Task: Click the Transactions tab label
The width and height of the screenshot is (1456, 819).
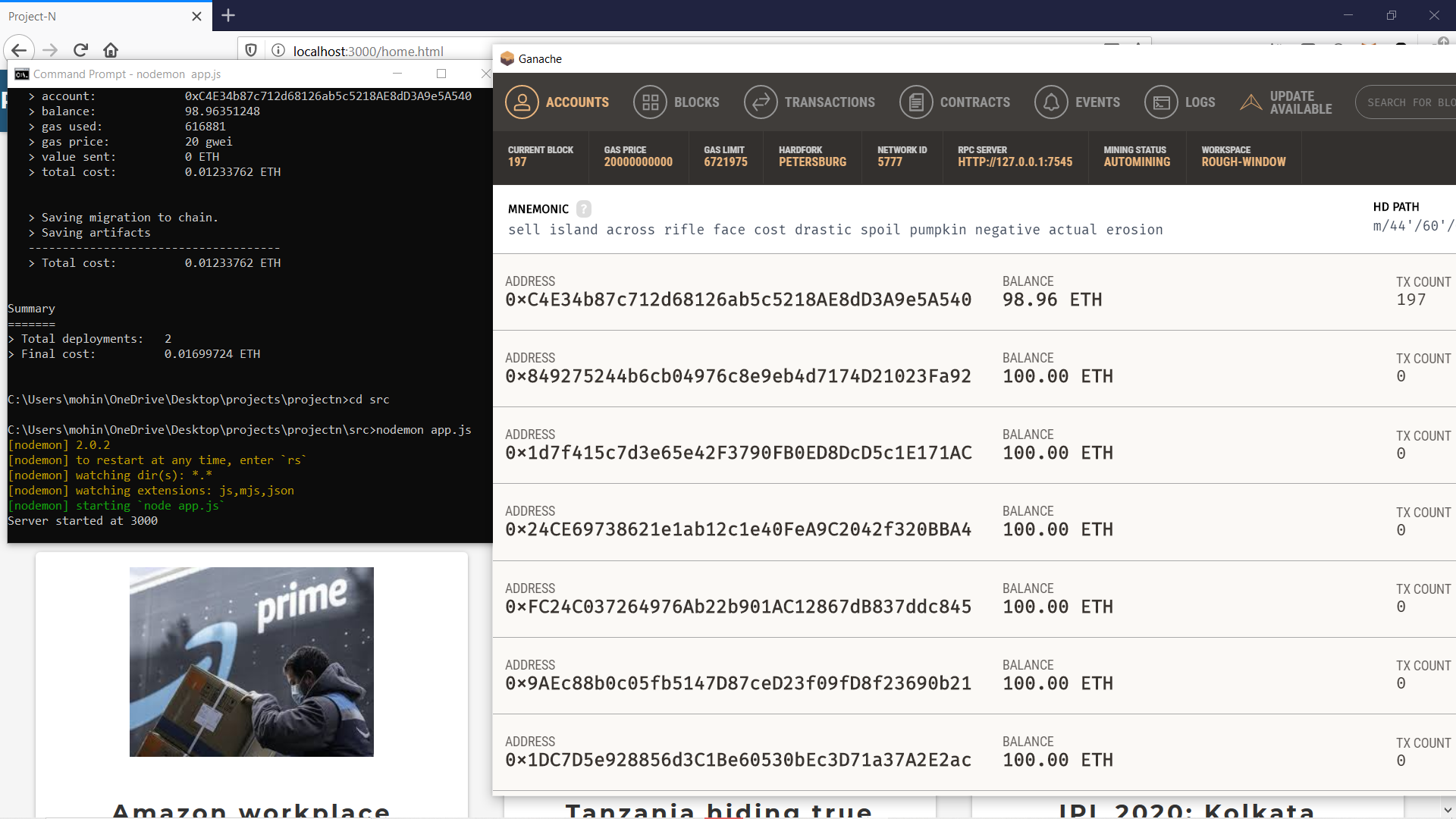Action: (829, 102)
